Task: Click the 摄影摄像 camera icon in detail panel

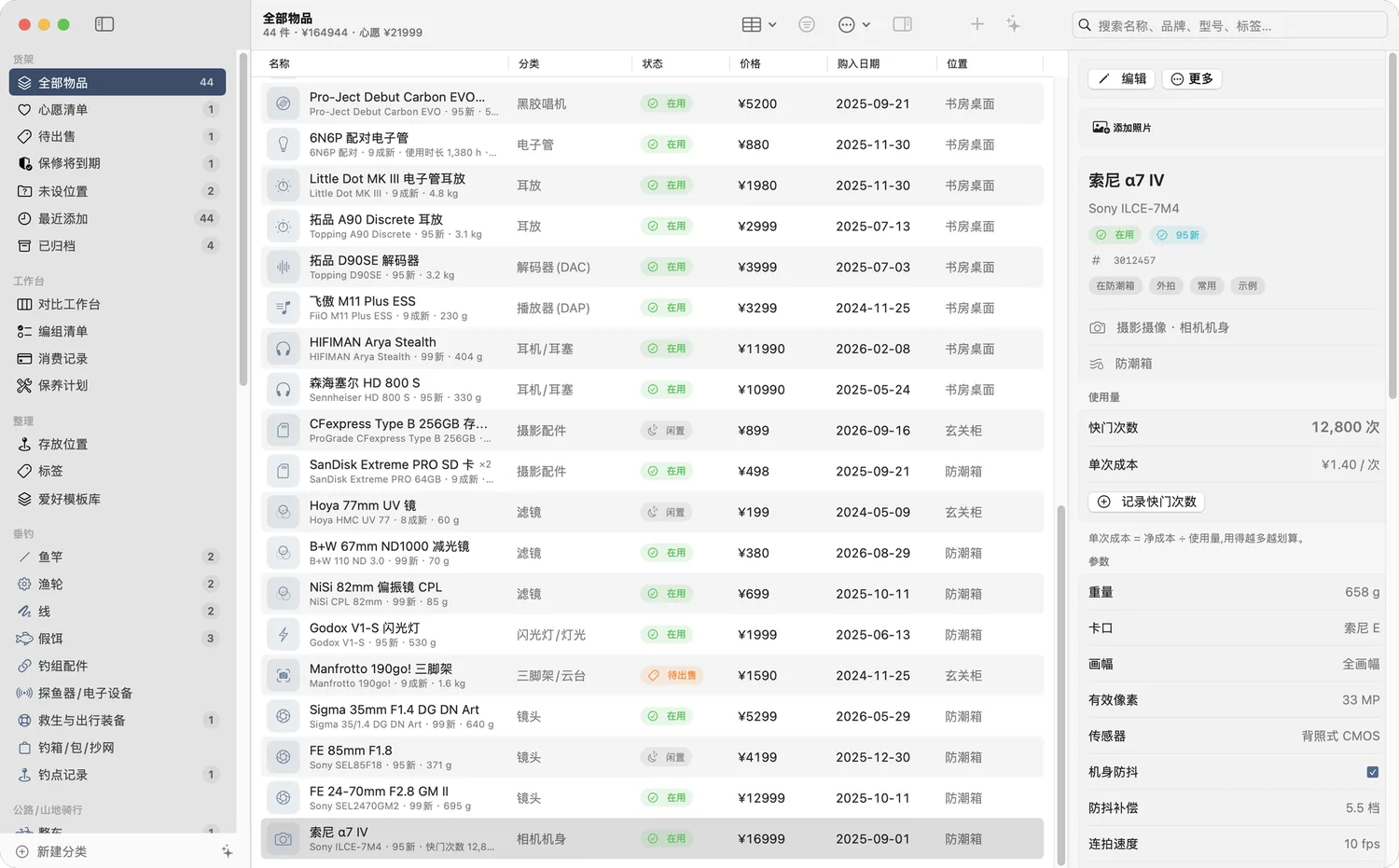Action: (1098, 327)
